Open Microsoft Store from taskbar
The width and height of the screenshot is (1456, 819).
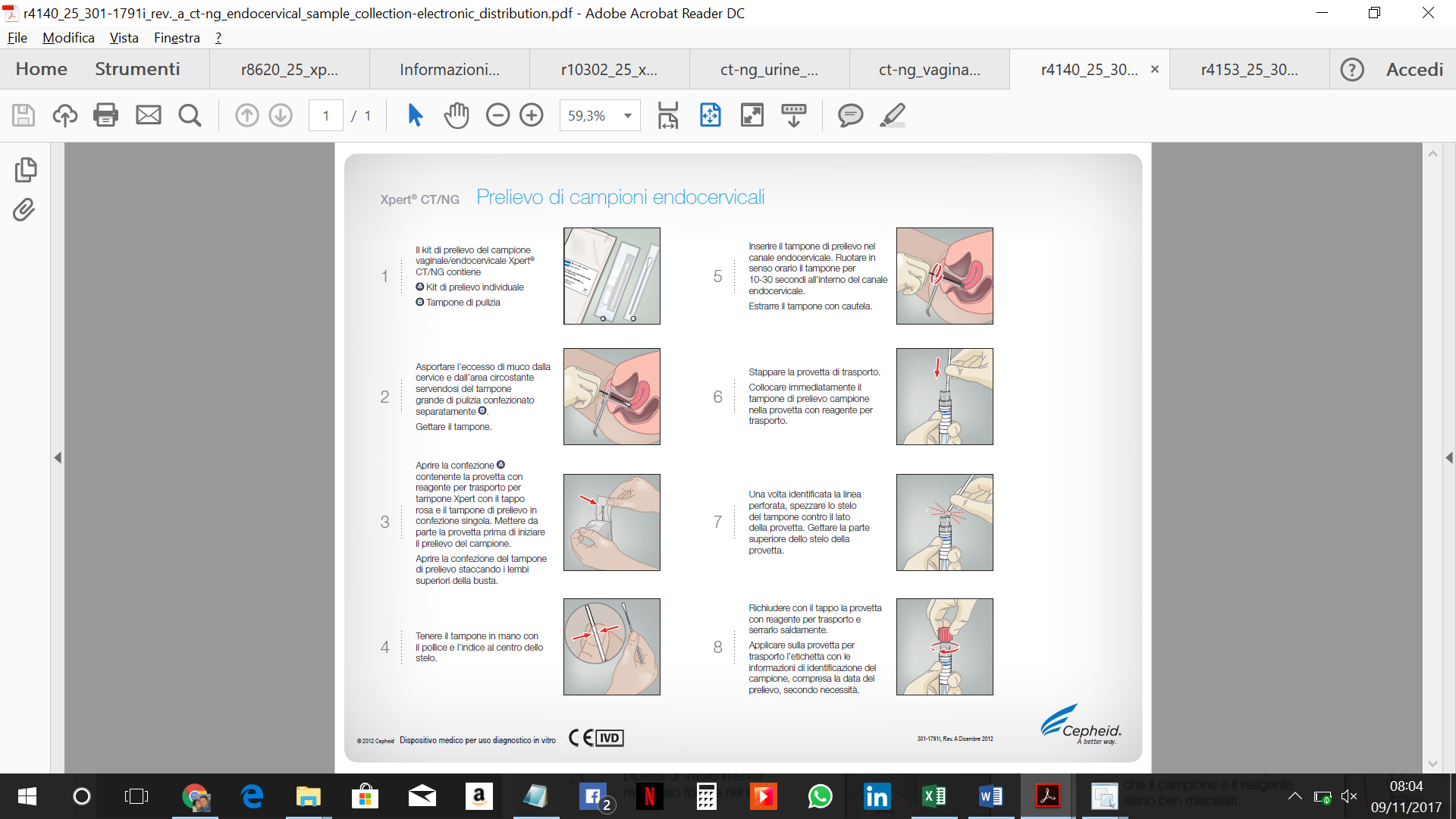tap(365, 796)
